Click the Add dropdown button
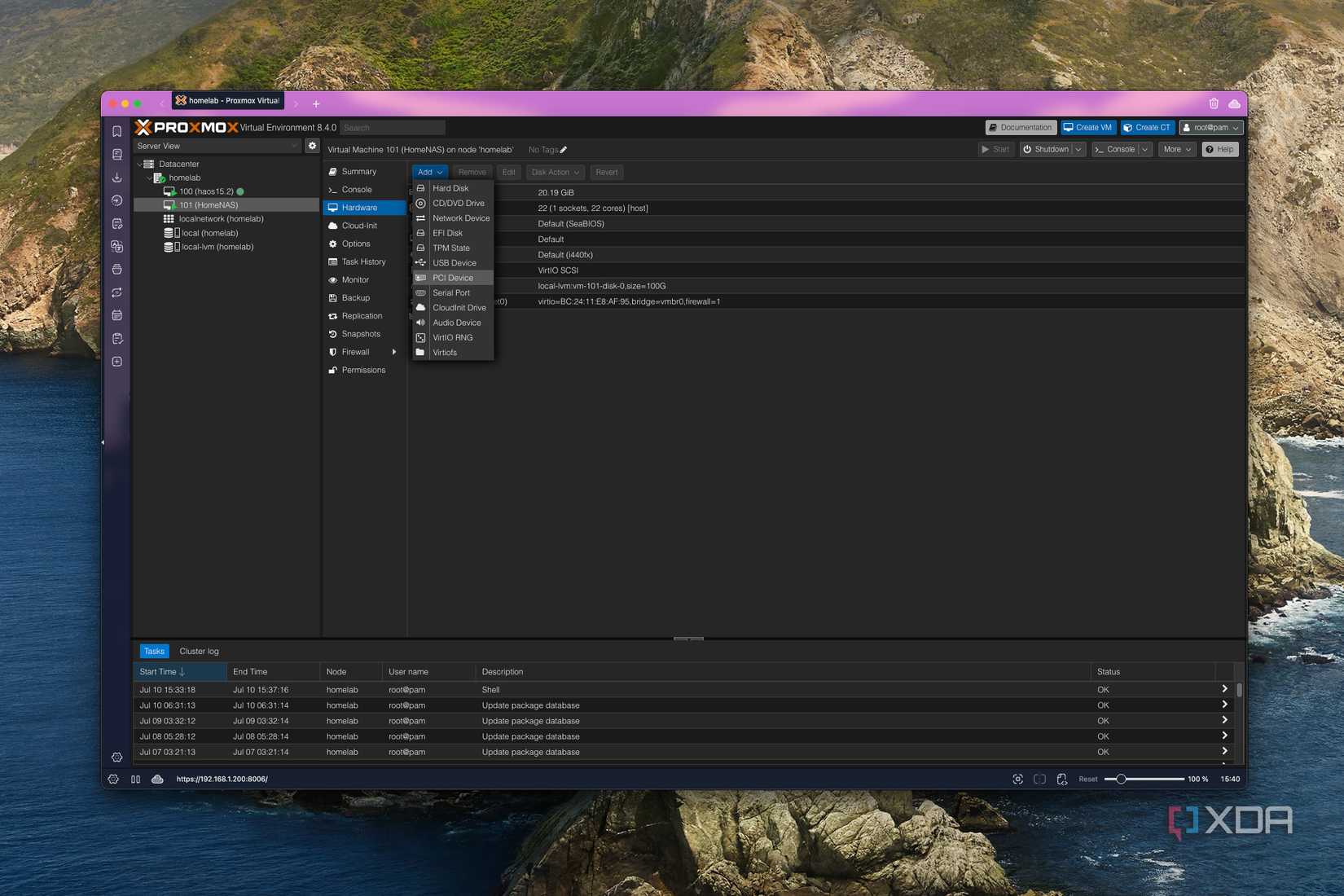The image size is (1344, 896). pyautogui.click(x=429, y=172)
